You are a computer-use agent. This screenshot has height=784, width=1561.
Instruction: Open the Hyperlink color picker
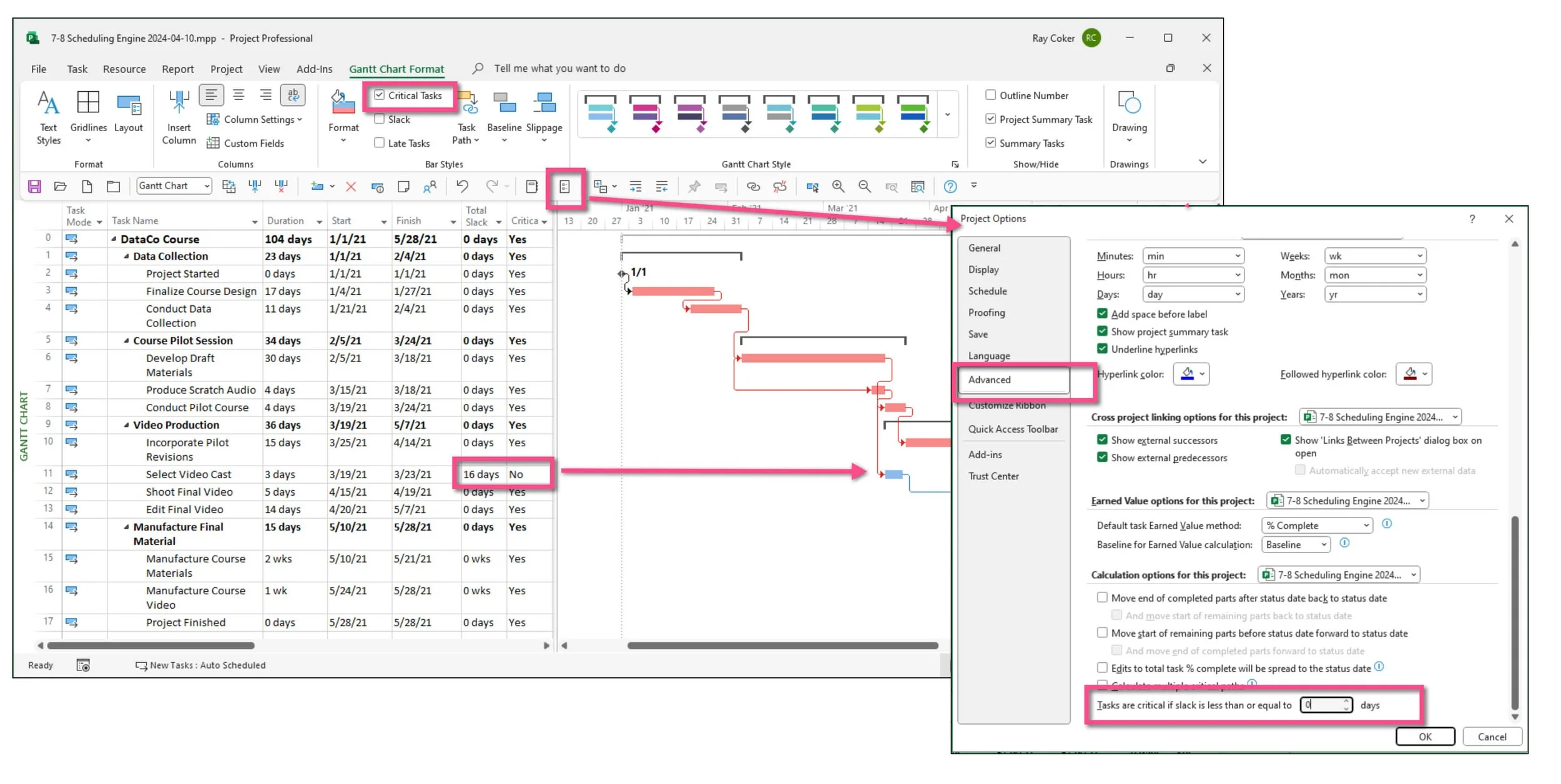[1191, 374]
